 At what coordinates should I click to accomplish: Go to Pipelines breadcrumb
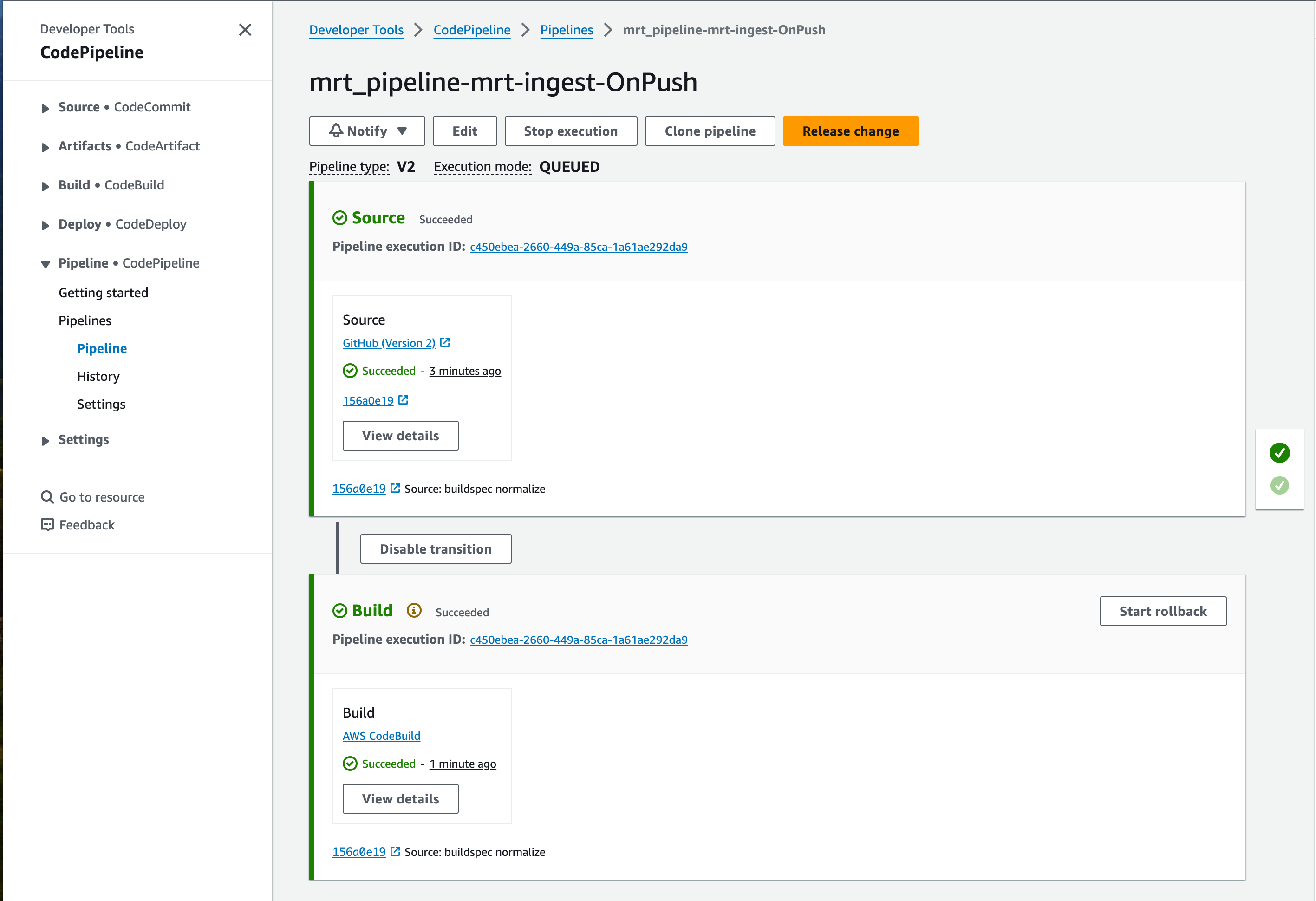[566, 30]
